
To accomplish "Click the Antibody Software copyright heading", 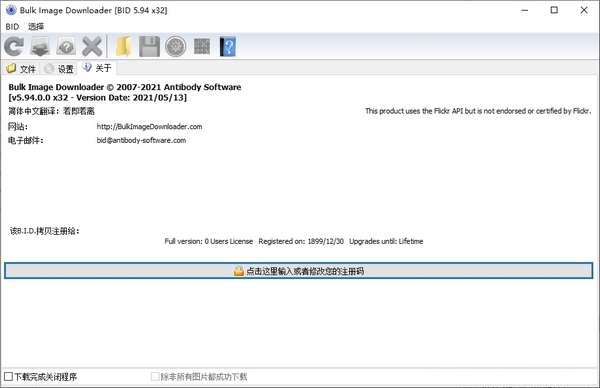I will pos(125,87).
